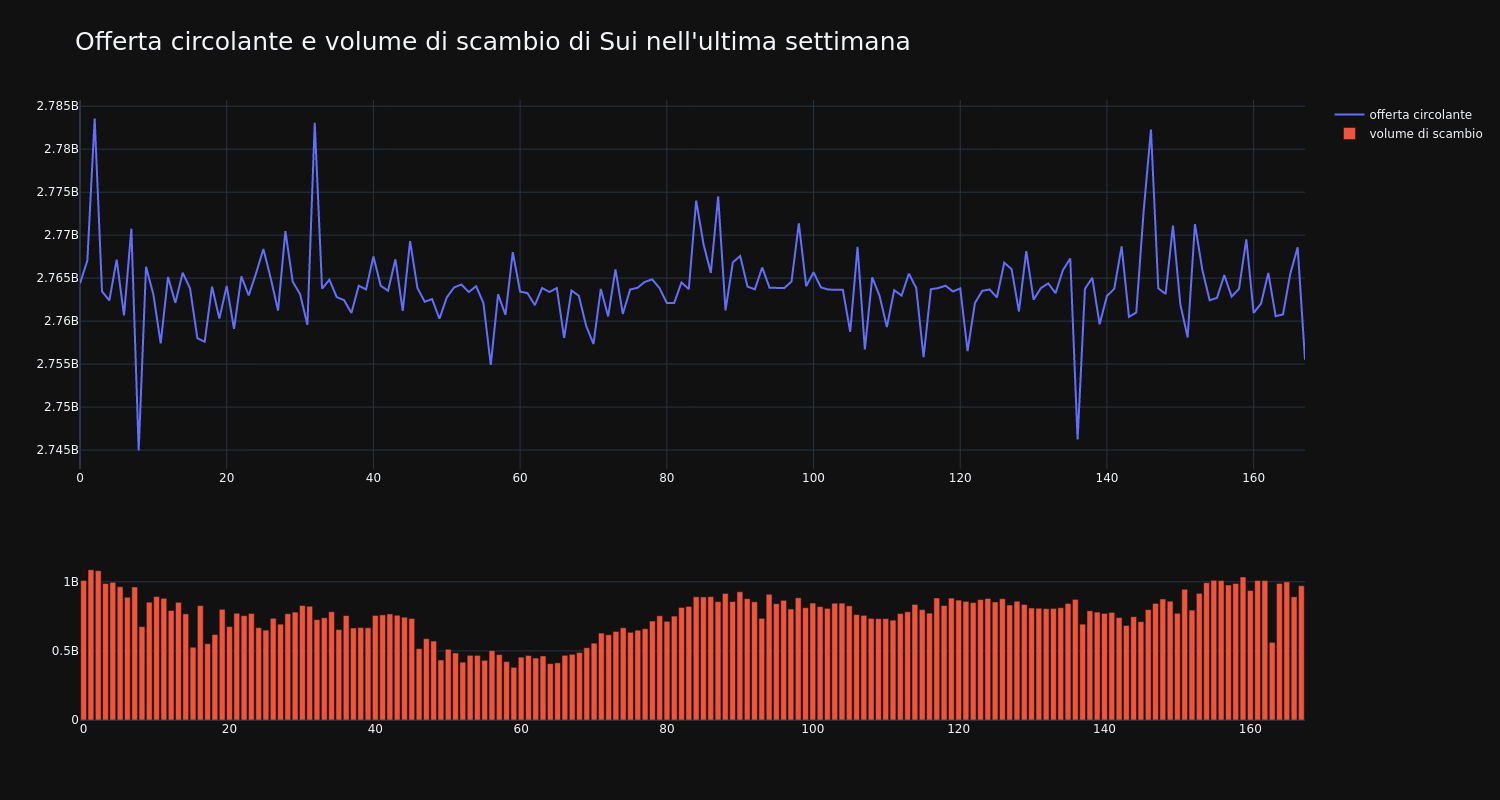This screenshot has height=800, width=1500.
Task: Click x-axis tick 160 on line chart
Action: coord(1253,478)
